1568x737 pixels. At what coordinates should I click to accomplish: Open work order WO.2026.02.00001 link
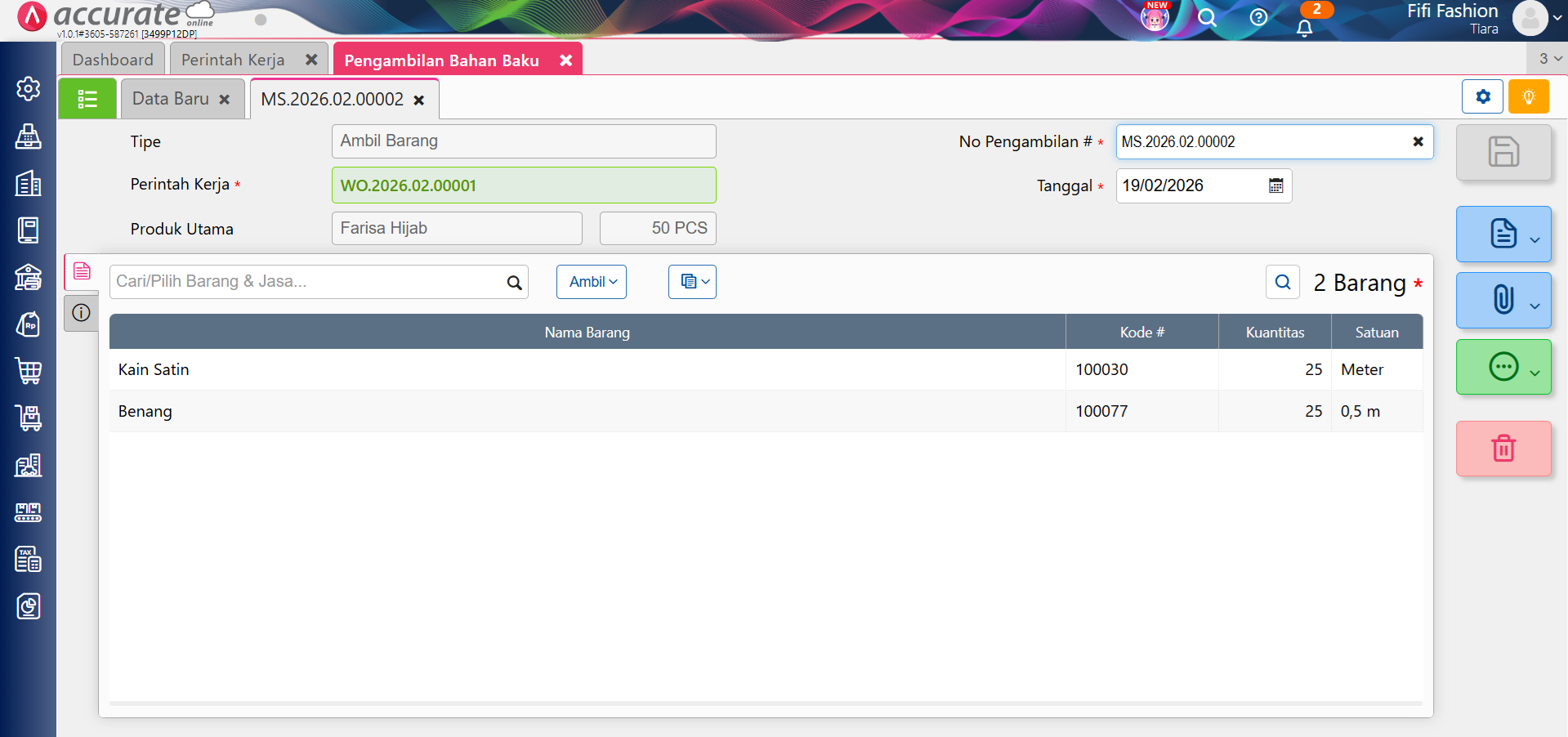tap(409, 185)
